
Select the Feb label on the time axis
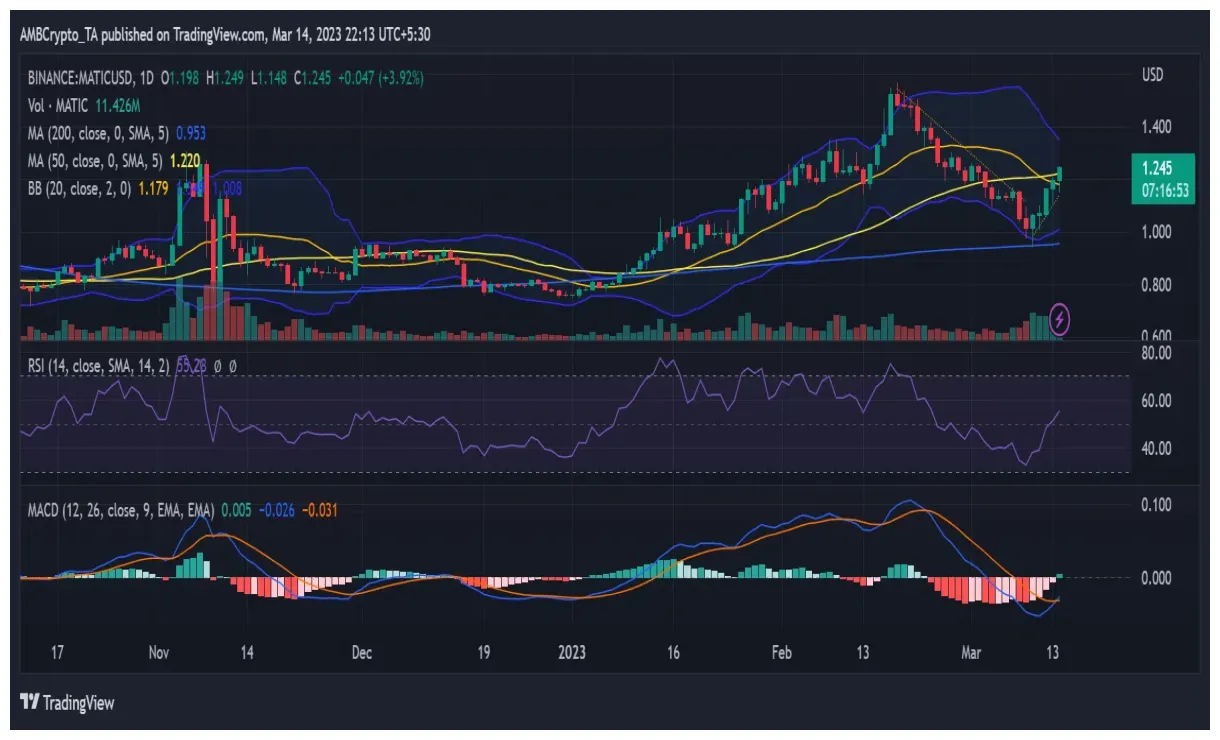pos(782,653)
